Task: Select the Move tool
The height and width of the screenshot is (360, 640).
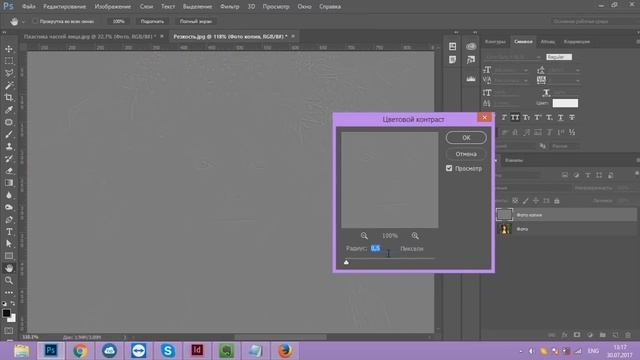Action: pyautogui.click(x=9, y=49)
